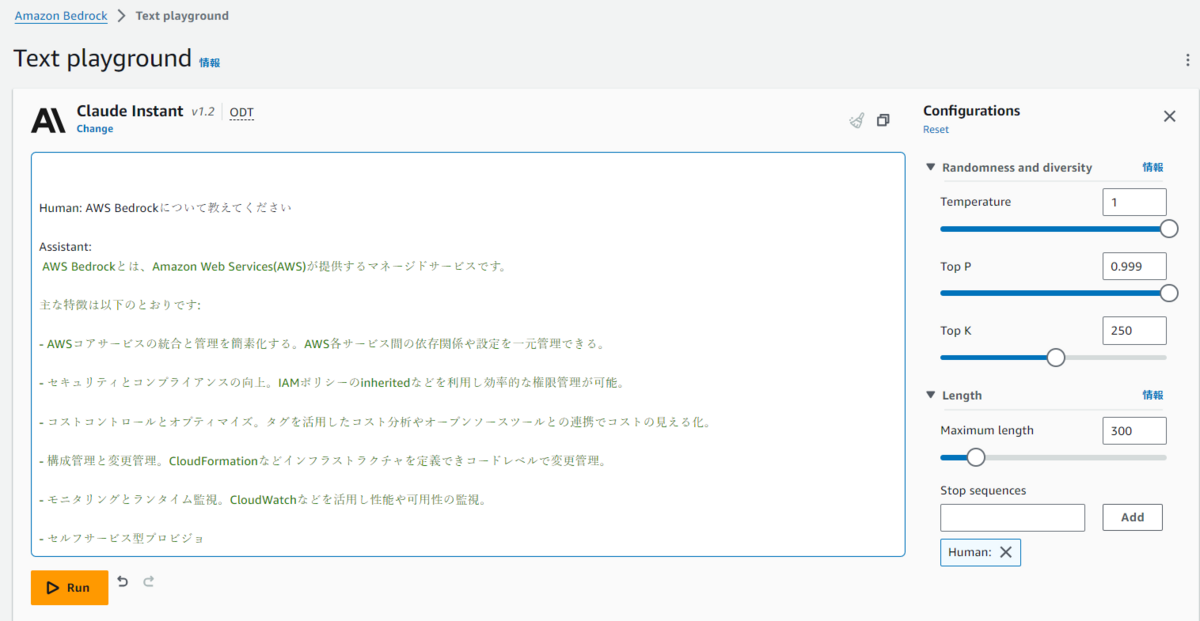Click the copy-to-clipboard icon next to the broom
Image resolution: width=1200 pixels, height=621 pixels.
click(x=883, y=120)
